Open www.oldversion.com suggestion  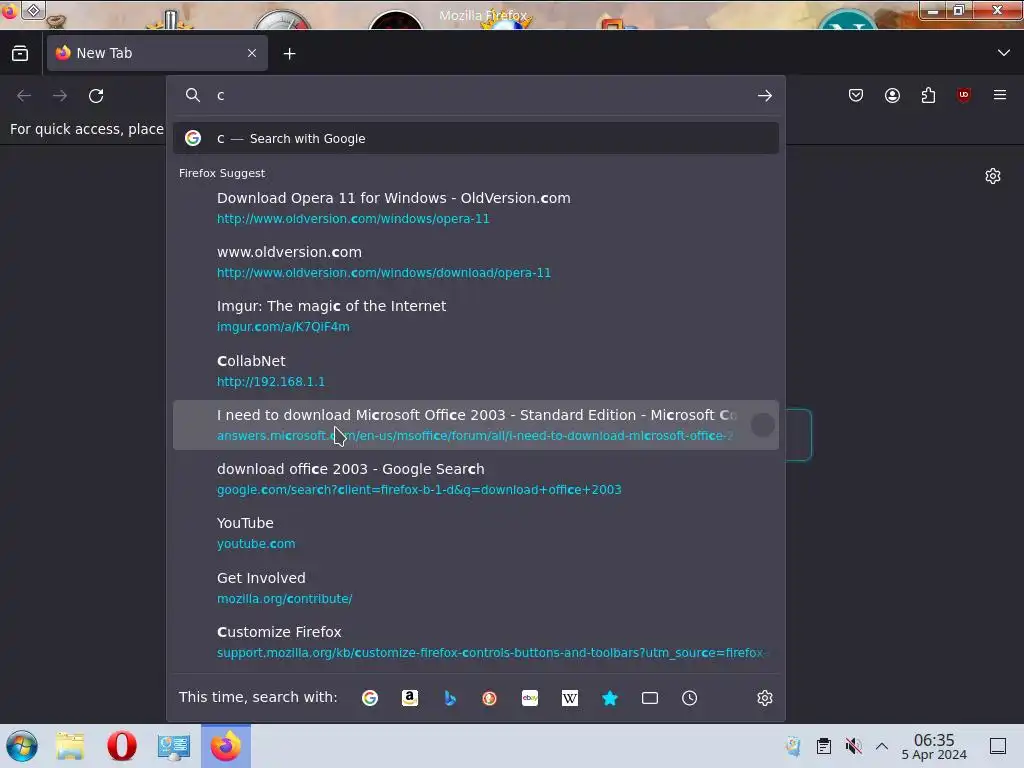[475, 262]
